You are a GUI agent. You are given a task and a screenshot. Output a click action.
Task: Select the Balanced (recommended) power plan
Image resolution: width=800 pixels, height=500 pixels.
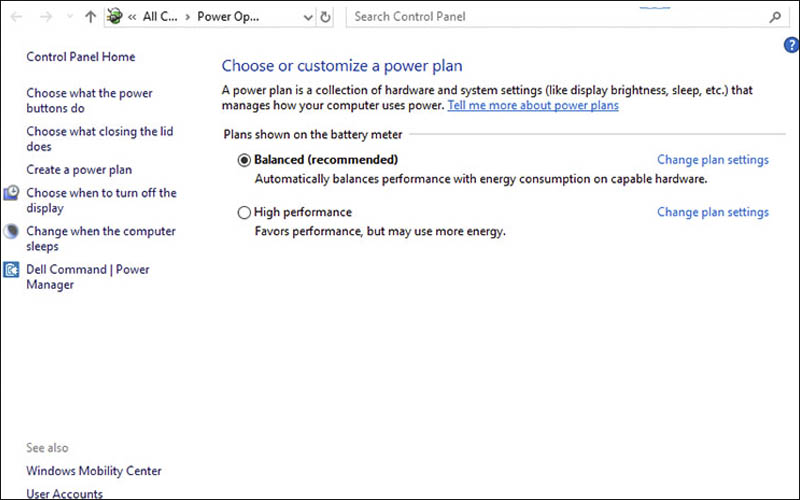coord(245,160)
